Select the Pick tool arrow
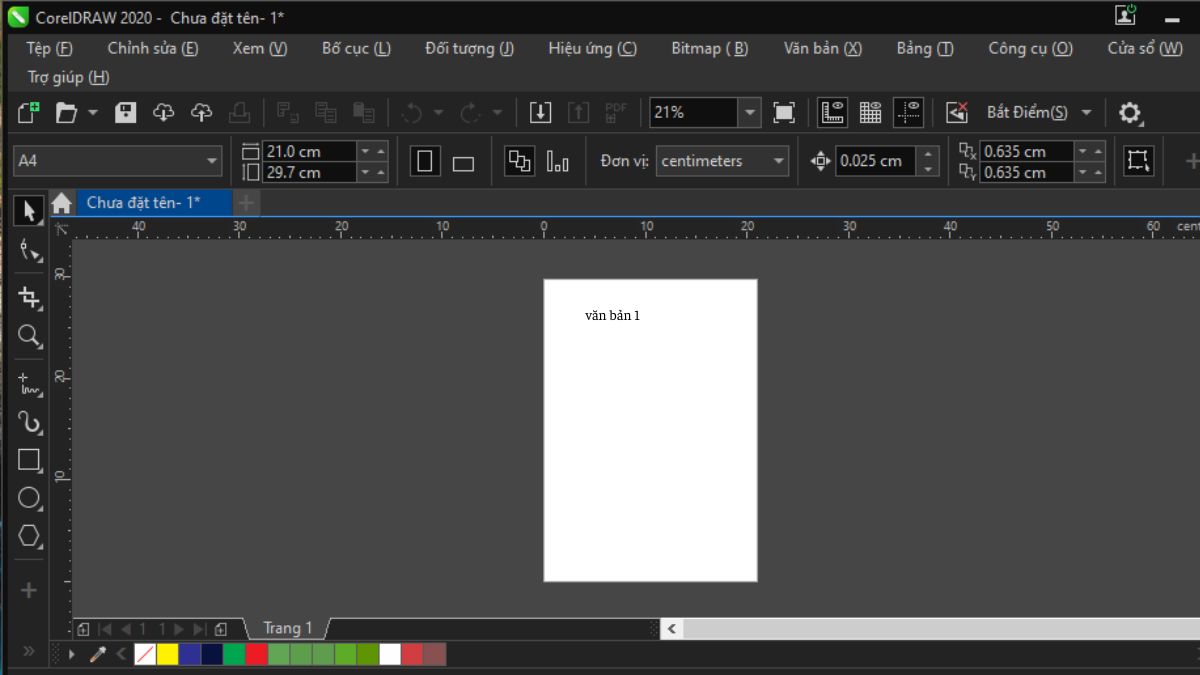 coord(28,211)
